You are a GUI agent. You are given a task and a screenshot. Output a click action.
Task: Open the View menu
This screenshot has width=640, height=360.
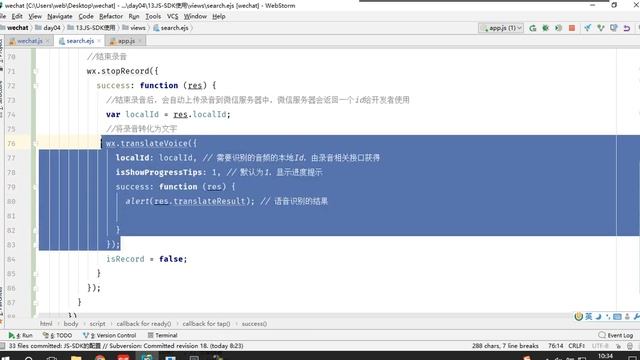pyautogui.click(x=35, y=16)
